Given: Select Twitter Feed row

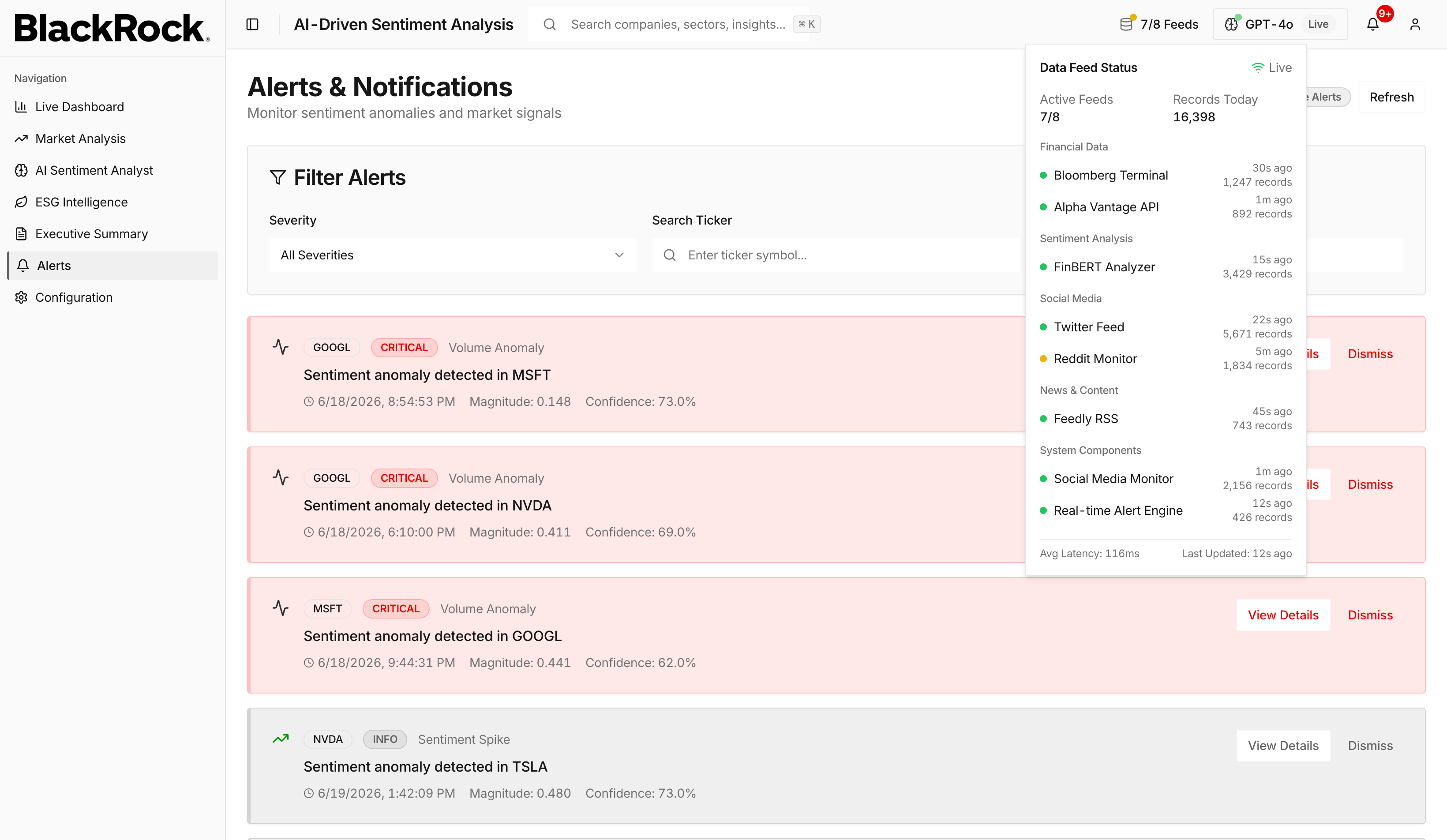Looking at the screenshot, I should point(1166,327).
